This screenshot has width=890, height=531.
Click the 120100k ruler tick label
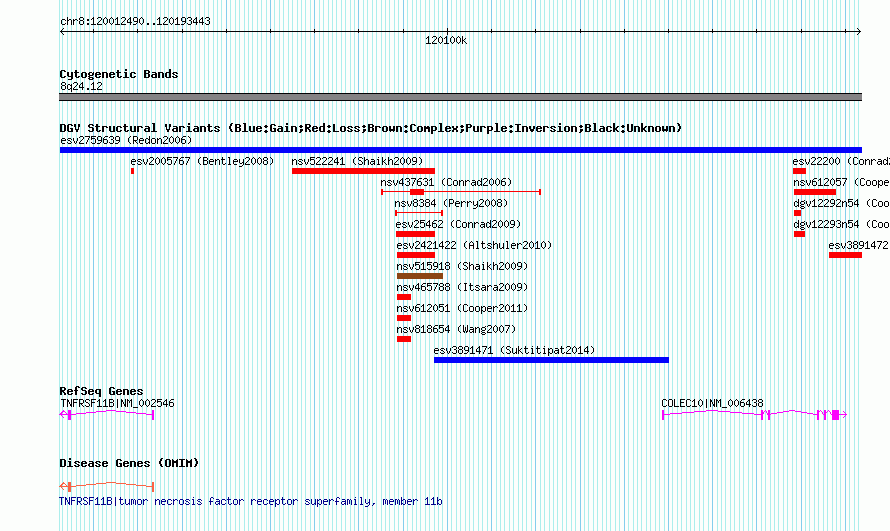(x=446, y=40)
